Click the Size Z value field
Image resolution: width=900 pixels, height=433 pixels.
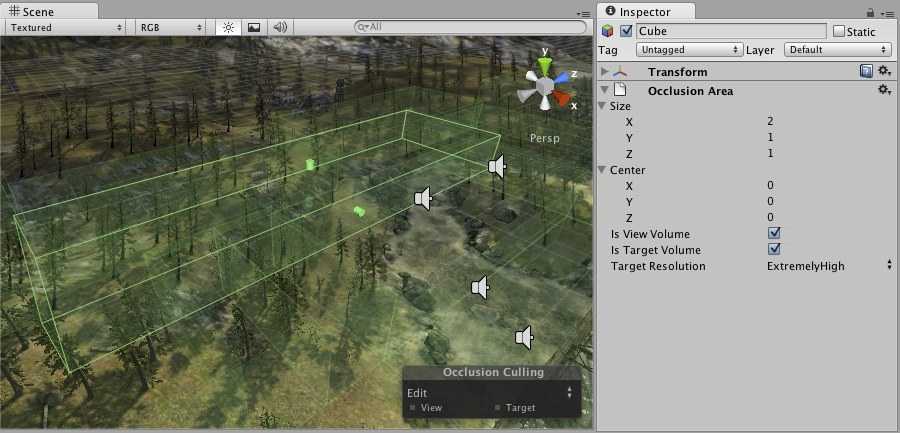point(770,153)
